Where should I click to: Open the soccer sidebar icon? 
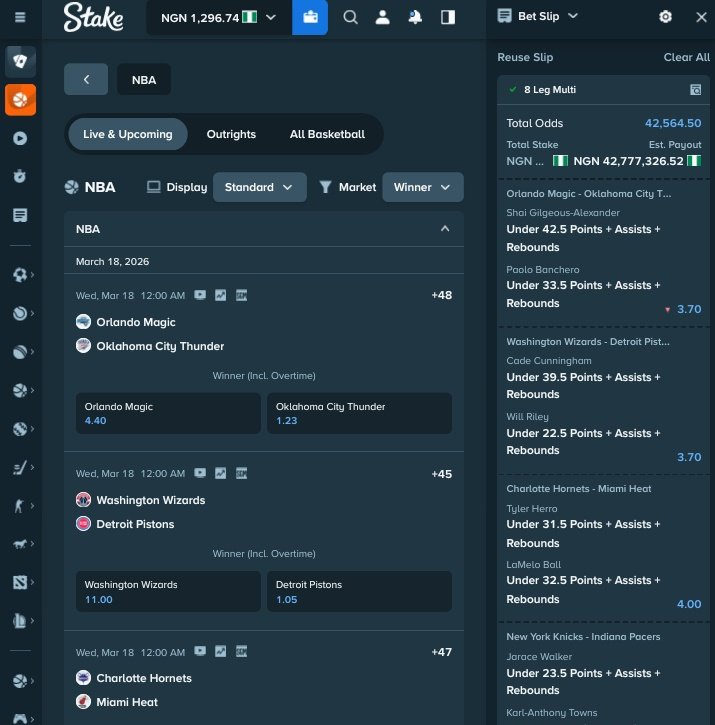point(19,275)
